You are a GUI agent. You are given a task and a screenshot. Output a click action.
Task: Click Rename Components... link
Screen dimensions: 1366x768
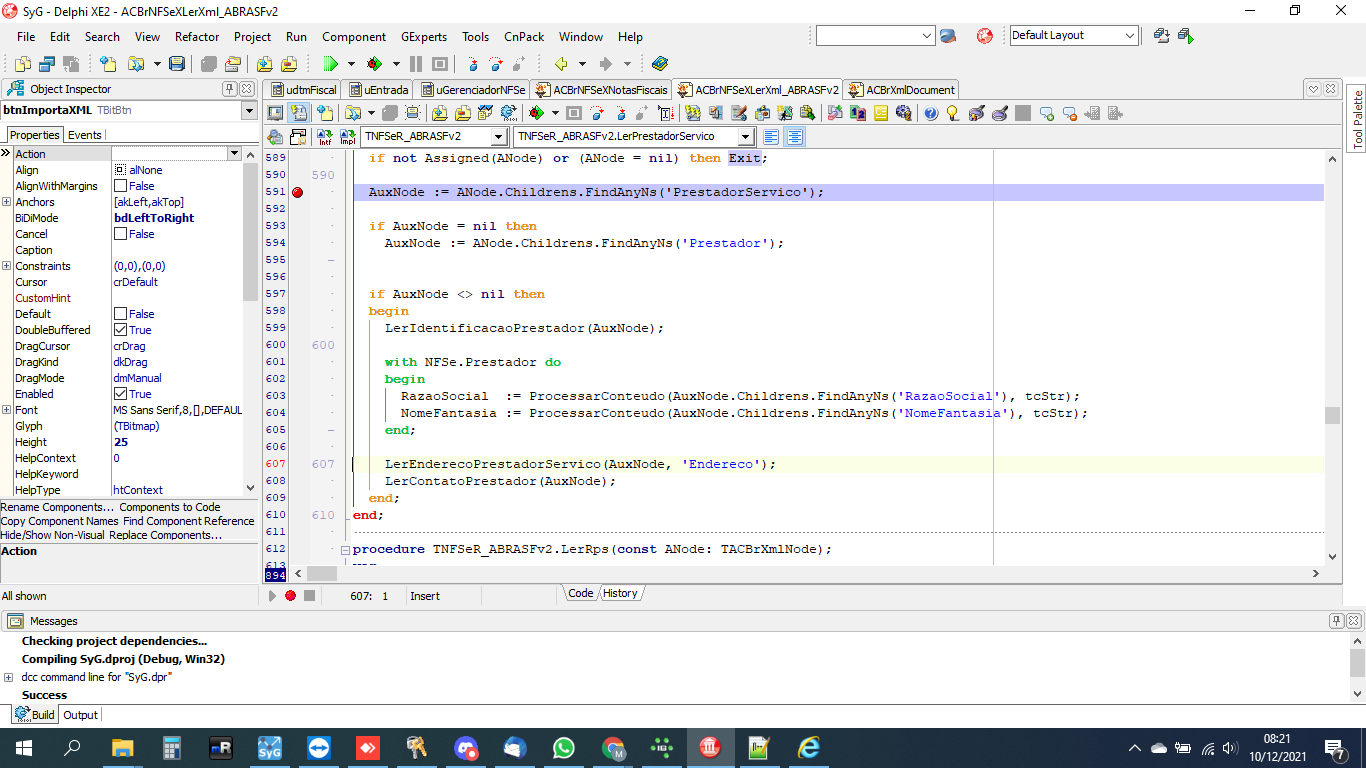coord(57,507)
